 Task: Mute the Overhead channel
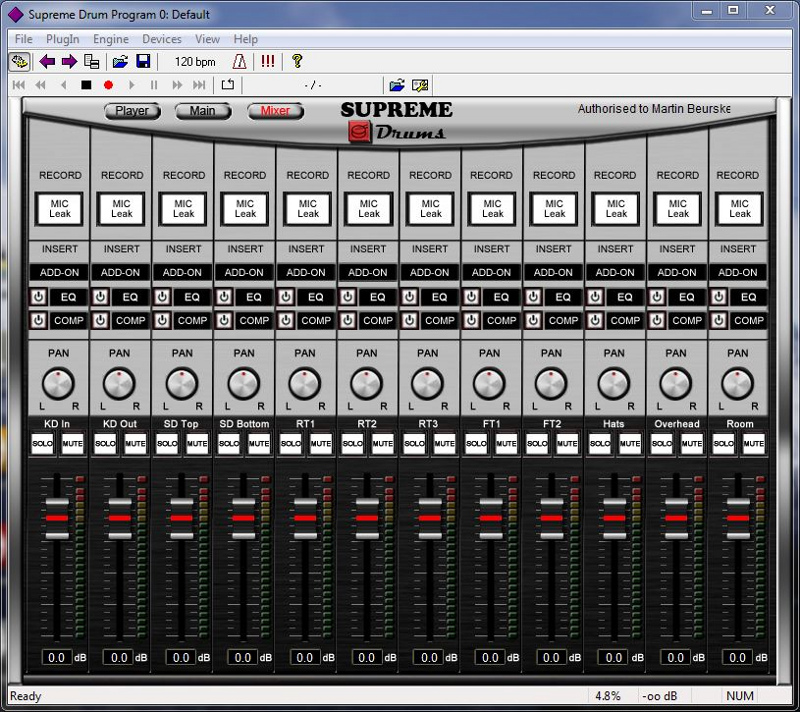coord(692,443)
